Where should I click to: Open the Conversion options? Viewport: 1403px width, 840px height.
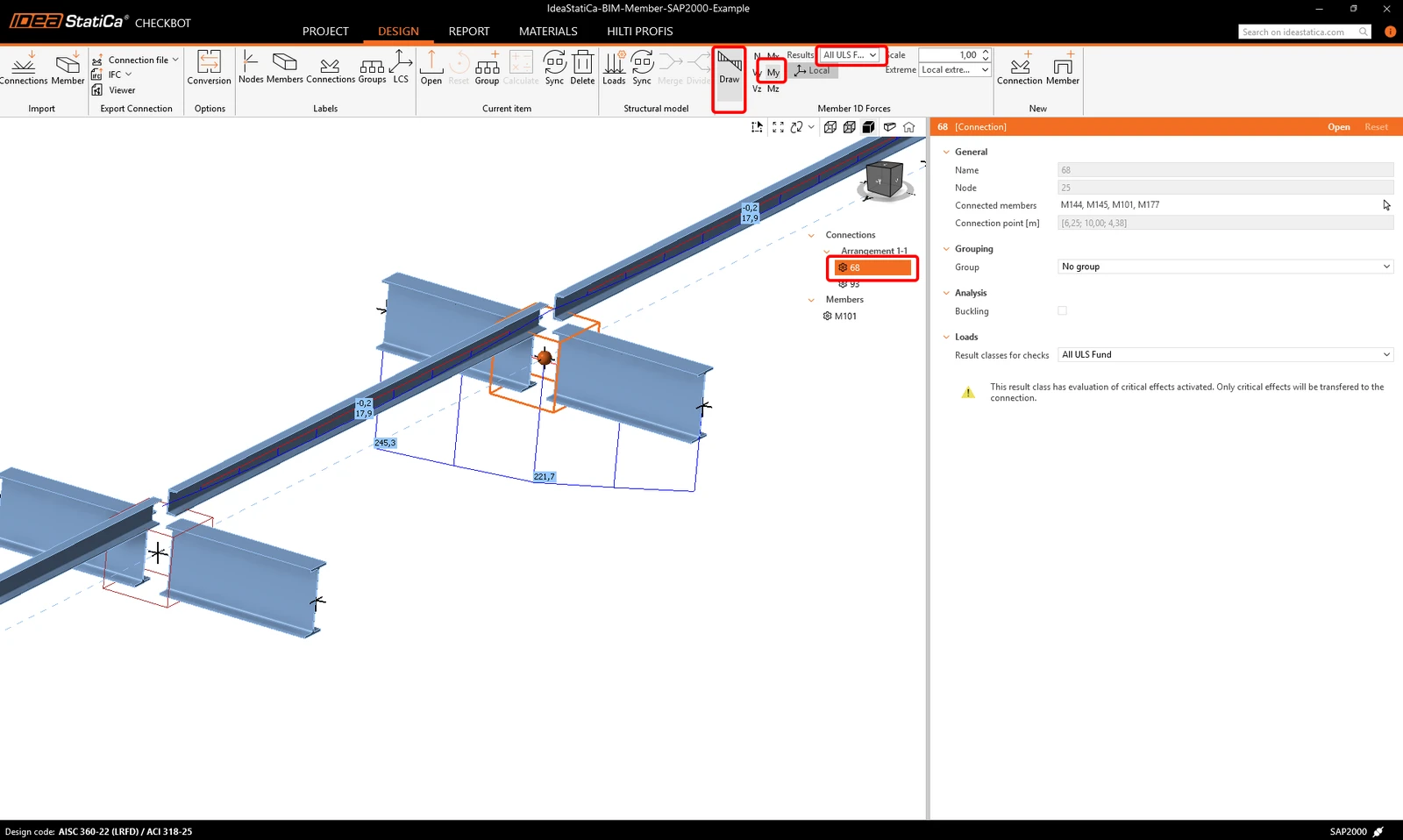pyautogui.click(x=209, y=68)
